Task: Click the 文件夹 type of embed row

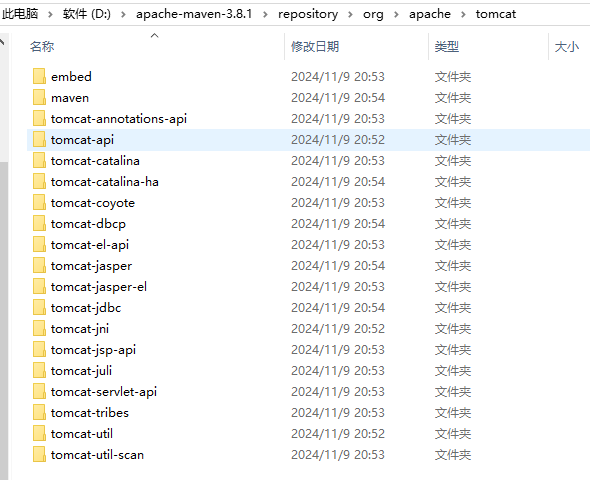Action: 453,77
